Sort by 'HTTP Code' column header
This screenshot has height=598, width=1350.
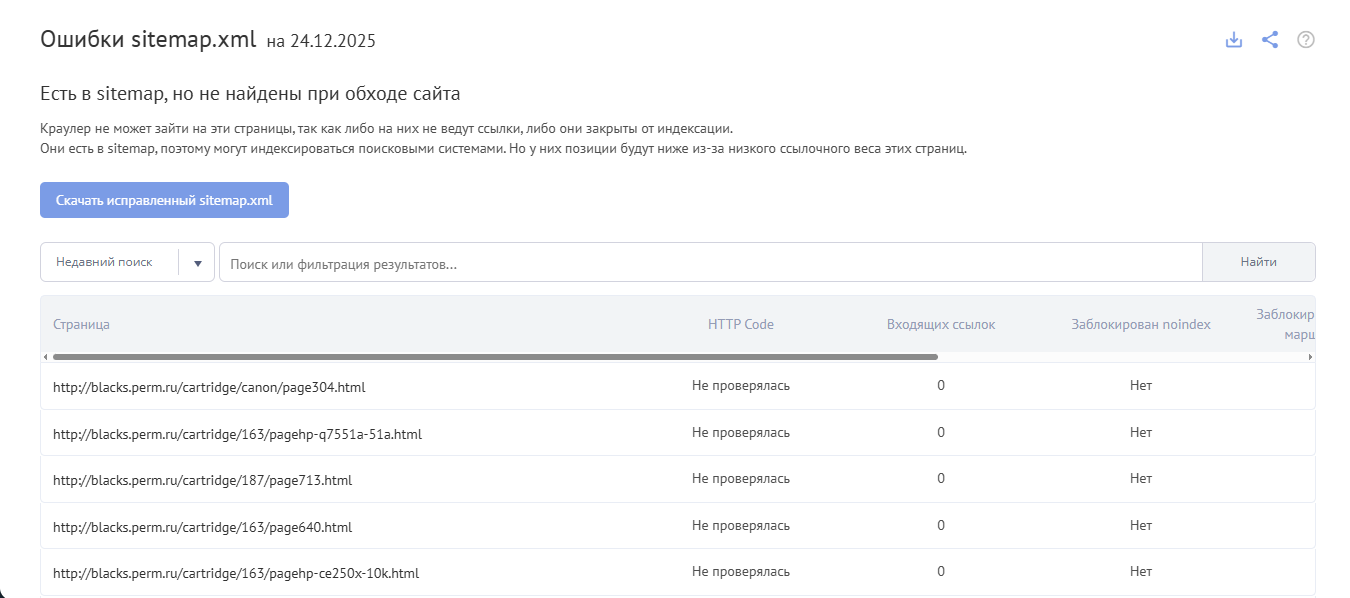741,324
